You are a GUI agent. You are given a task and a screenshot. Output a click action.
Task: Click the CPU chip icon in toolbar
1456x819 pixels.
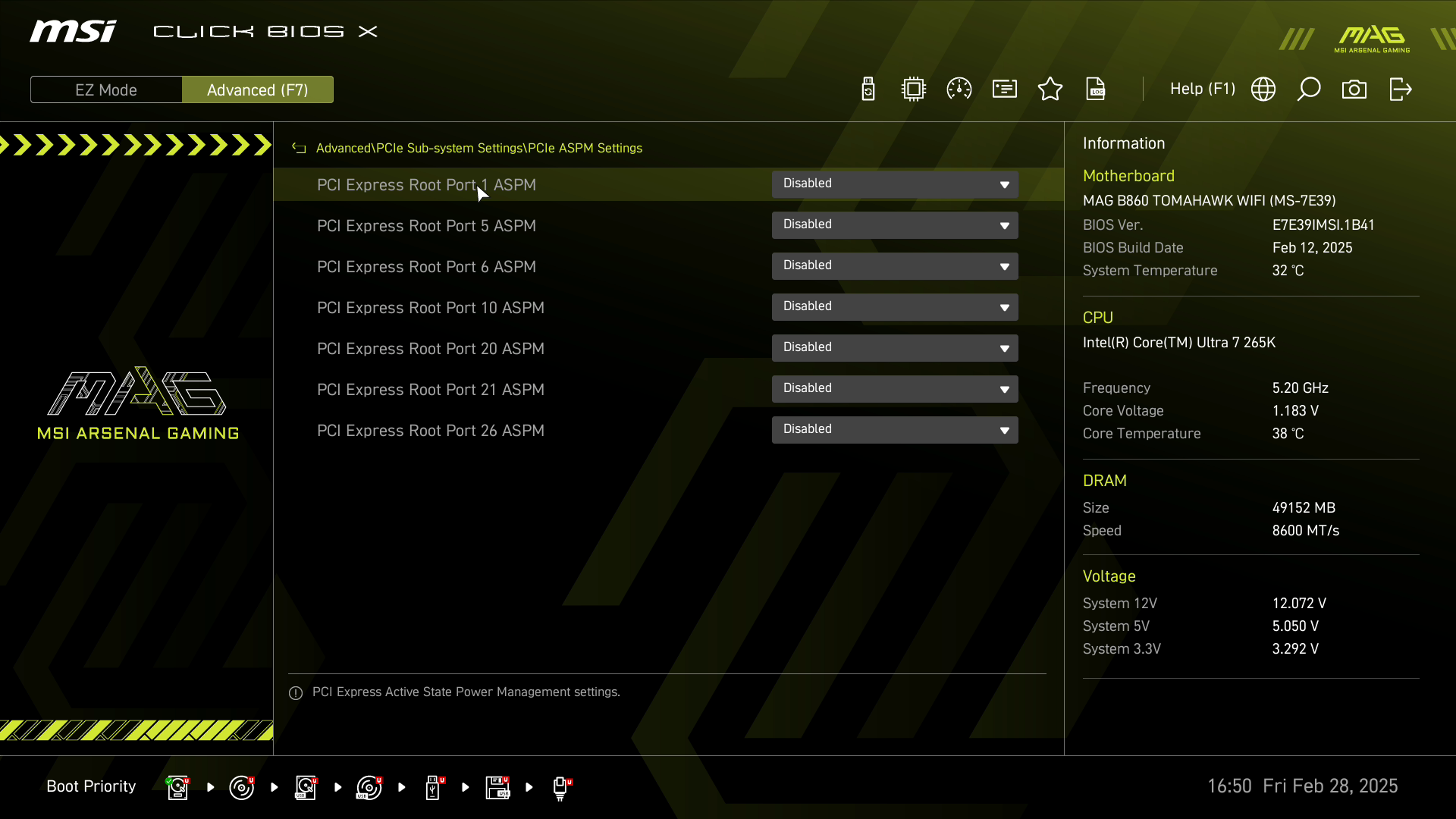coord(914,89)
